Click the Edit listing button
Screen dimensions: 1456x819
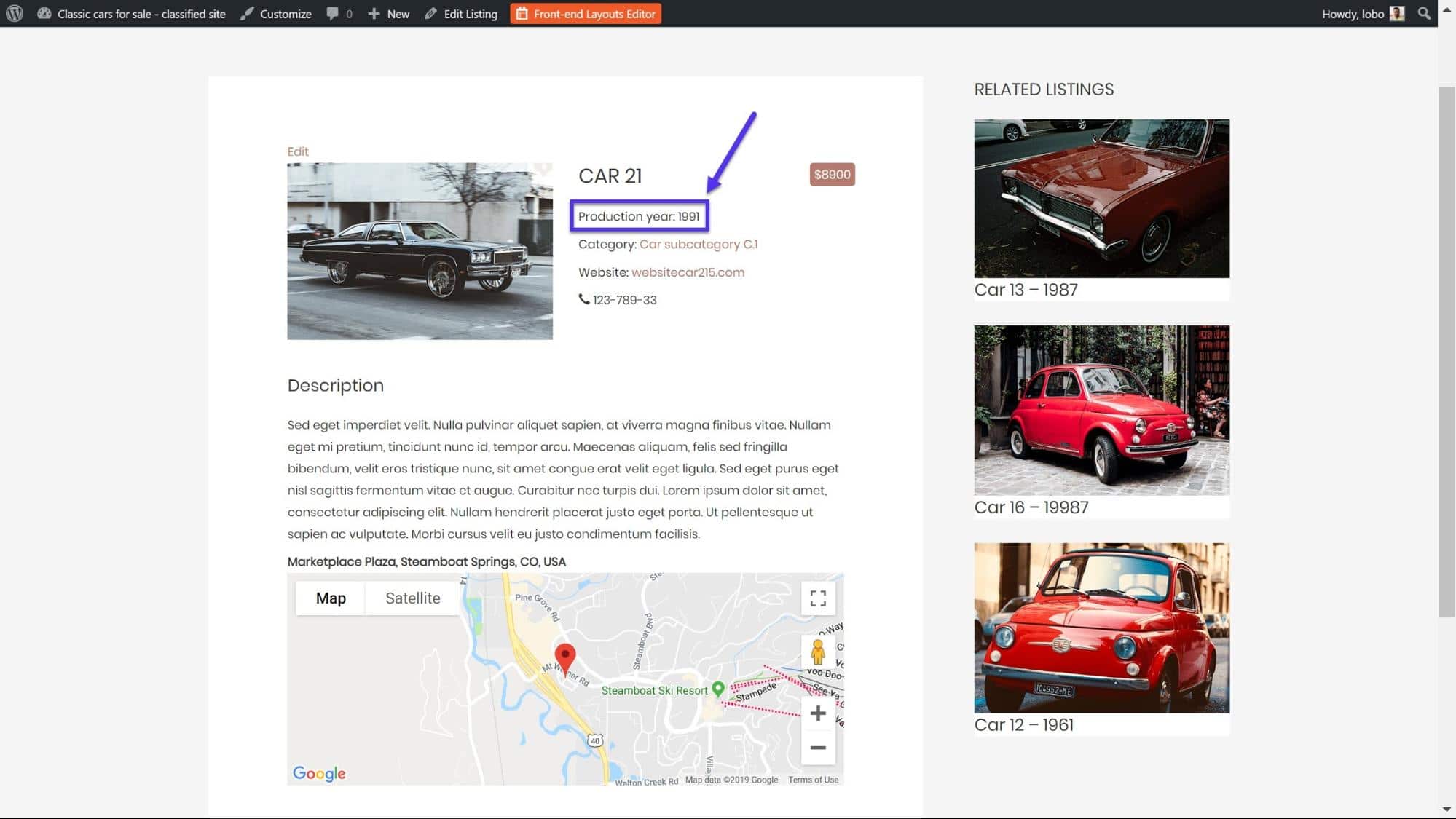click(x=469, y=13)
